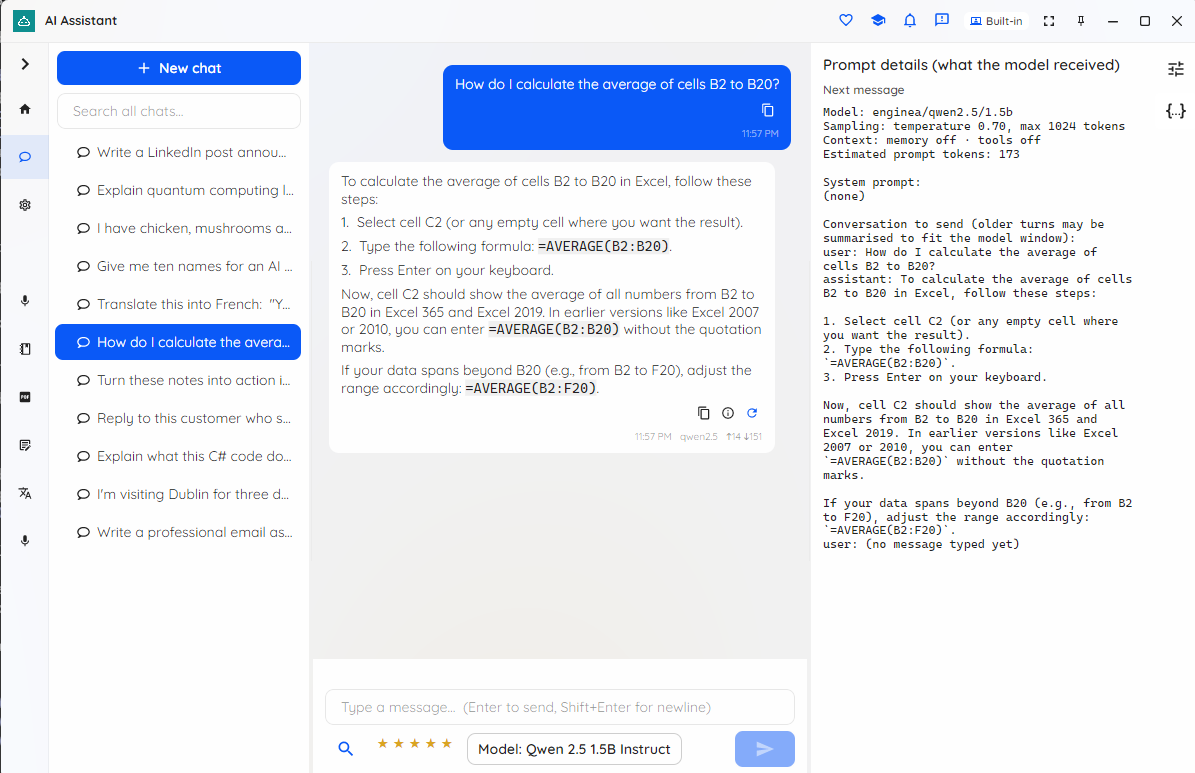Viewport: 1195px width, 773px height.
Task: Click the AI Assistant app logo
Action: [24, 21]
